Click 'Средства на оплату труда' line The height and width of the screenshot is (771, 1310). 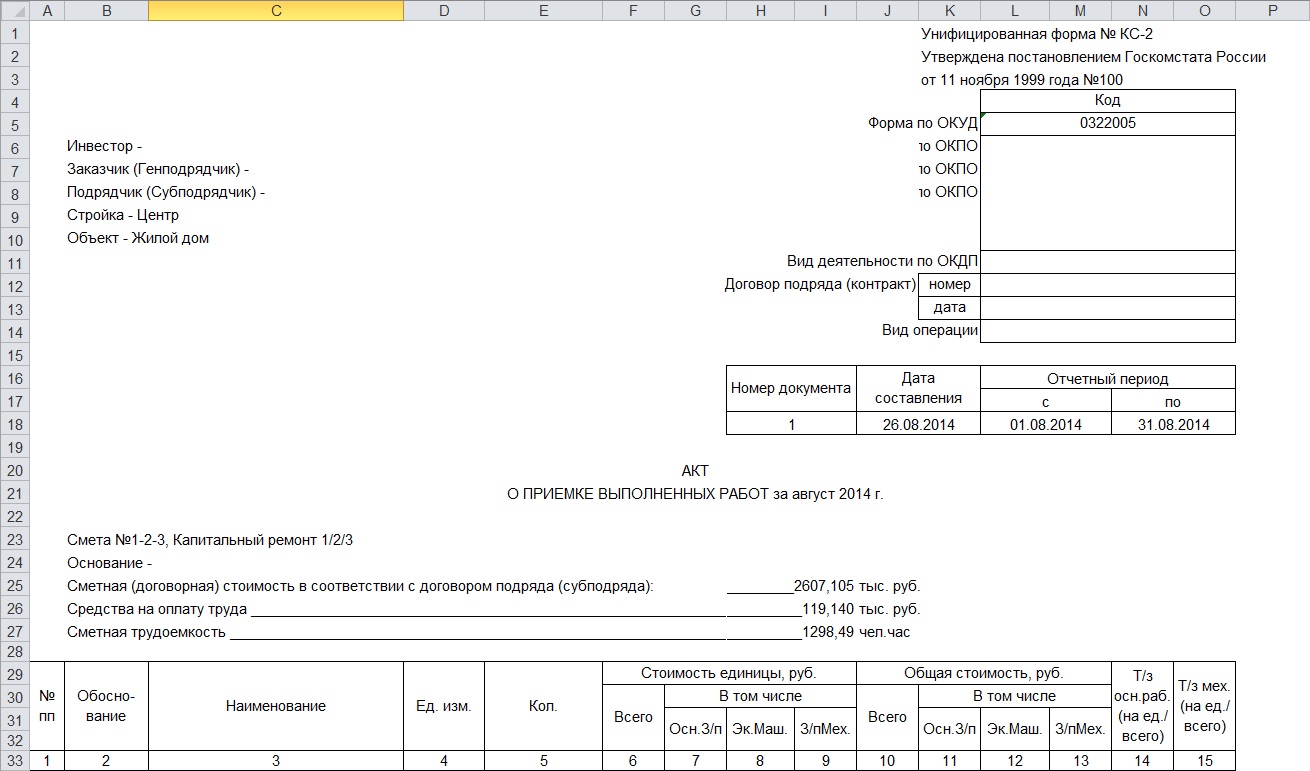pos(157,609)
